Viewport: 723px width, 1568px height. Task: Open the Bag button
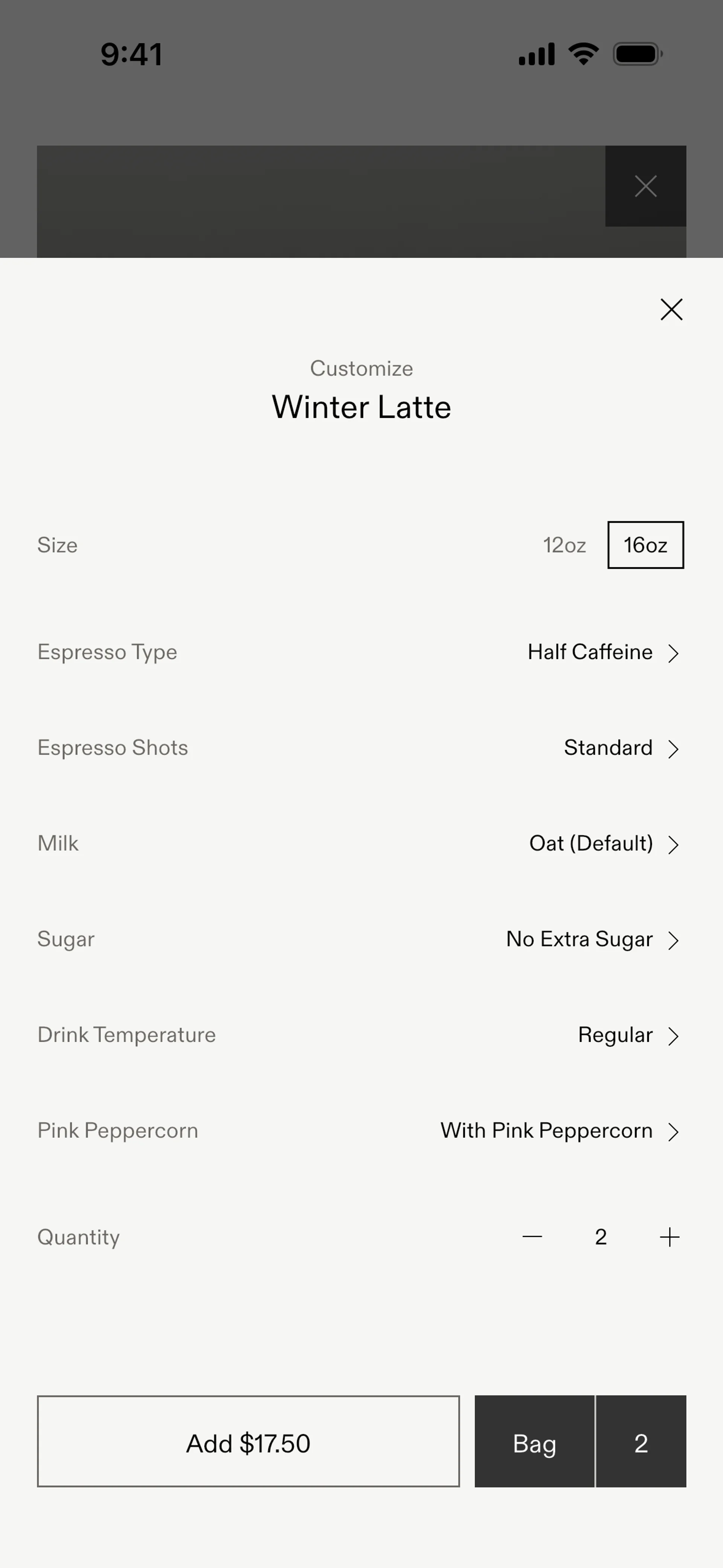pos(534,1441)
